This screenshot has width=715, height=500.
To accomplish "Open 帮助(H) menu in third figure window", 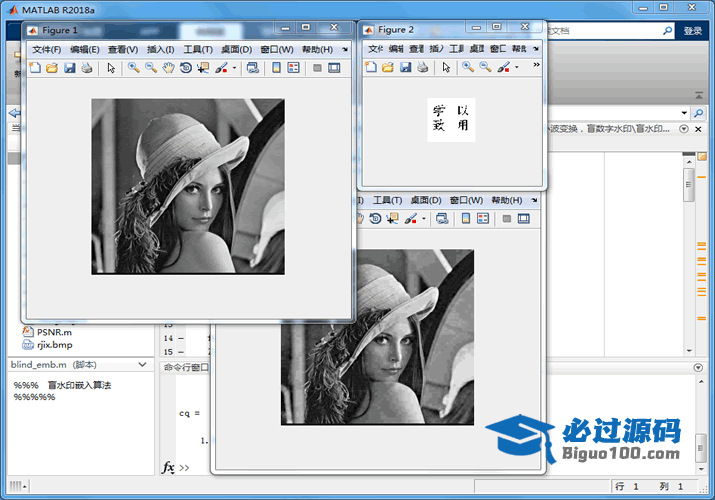I will coord(507,200).
